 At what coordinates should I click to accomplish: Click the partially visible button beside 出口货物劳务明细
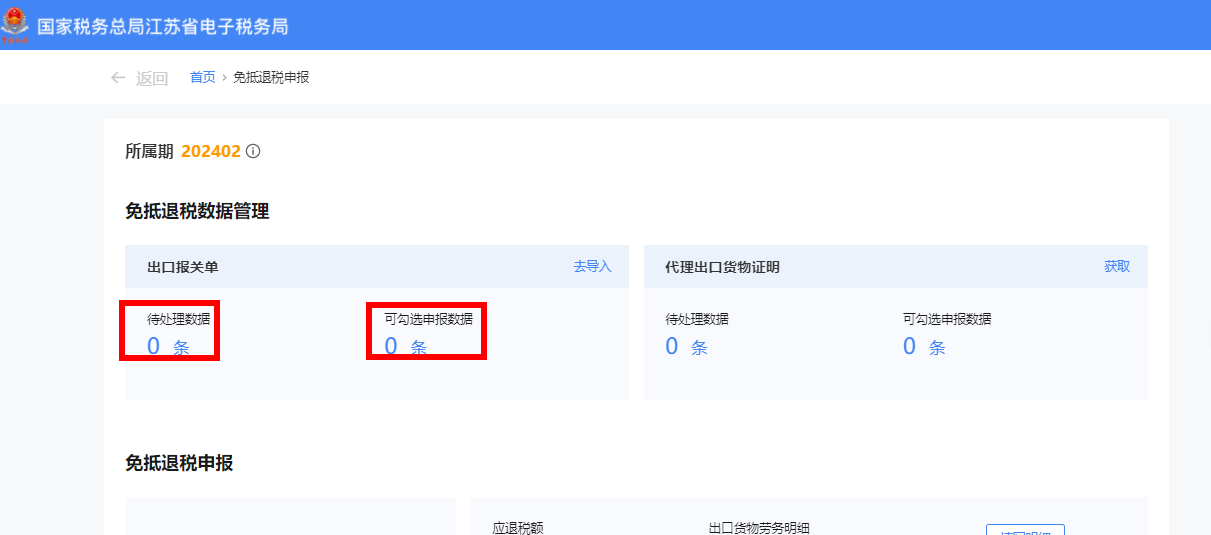tap(1025, 530)
